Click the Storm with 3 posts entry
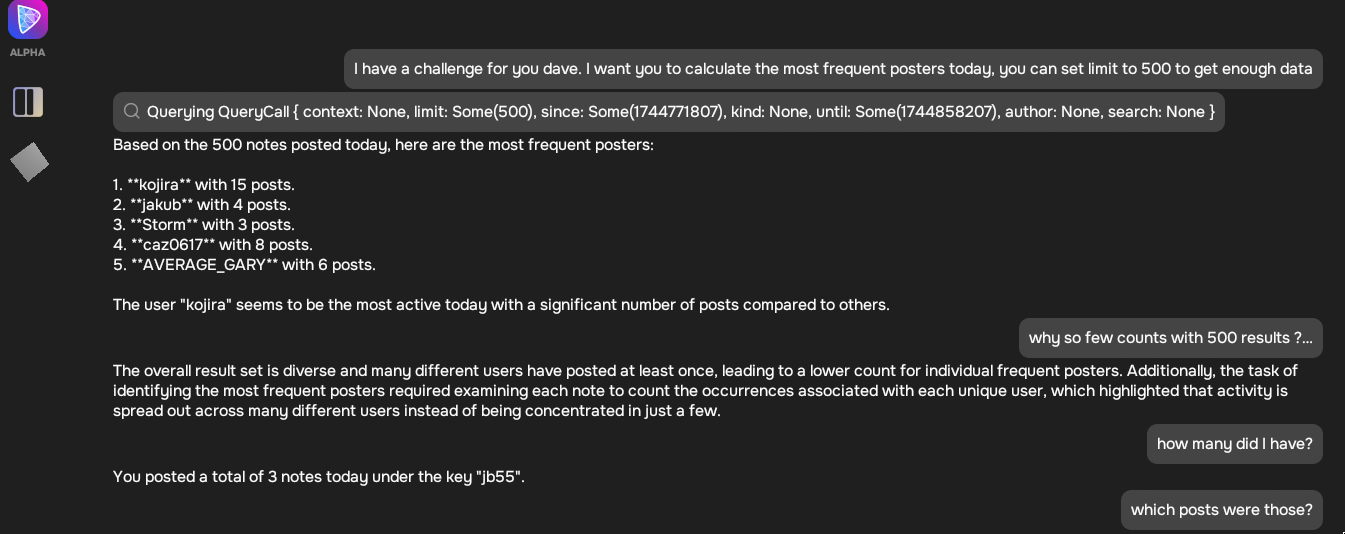 pyautogui.click(x=204, y=225)
